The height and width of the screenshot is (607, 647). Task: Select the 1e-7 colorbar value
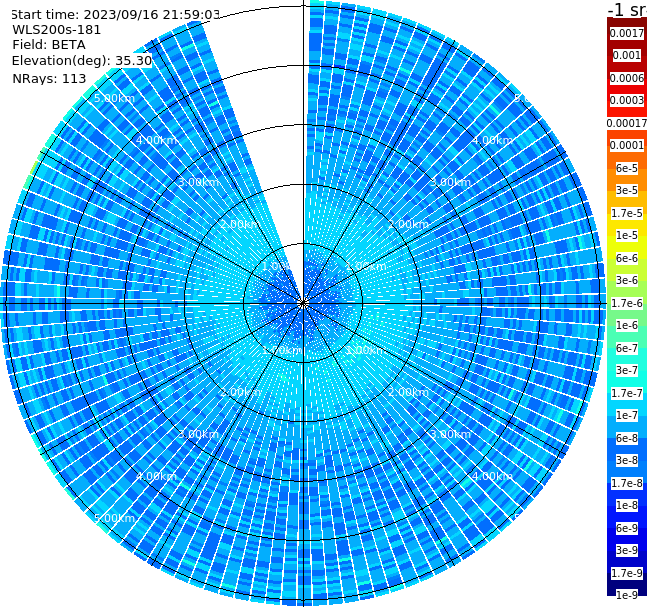pos(627,415)
